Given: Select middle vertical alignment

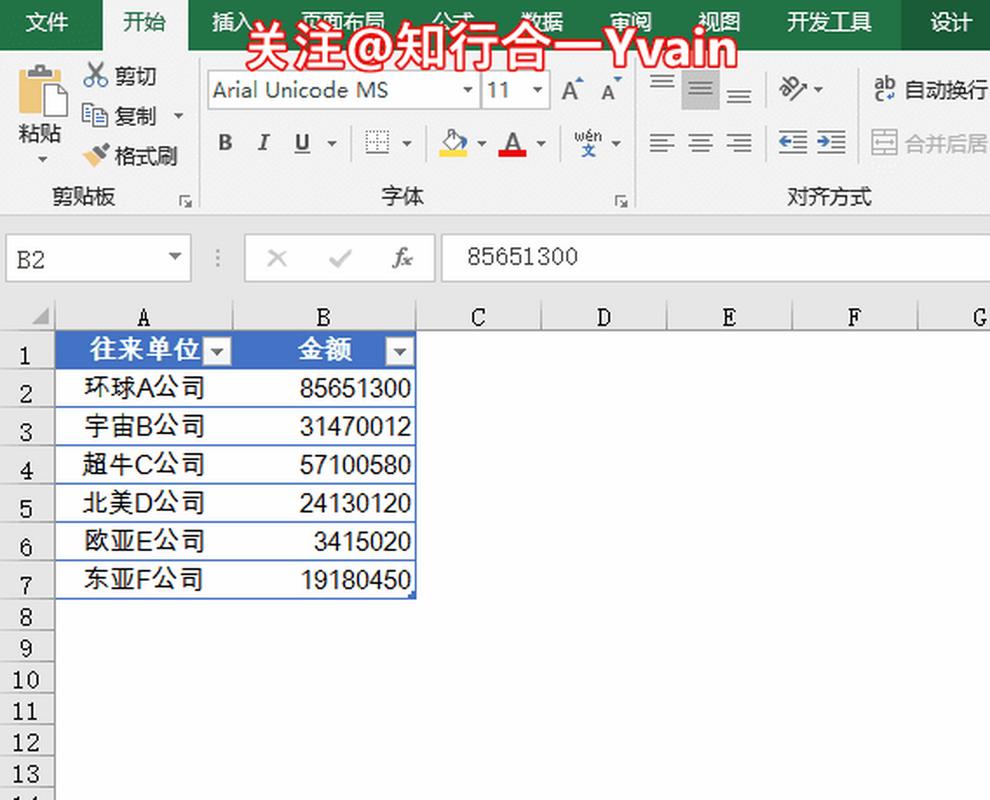Looking at the screenshot, I should tap(700, 90).
